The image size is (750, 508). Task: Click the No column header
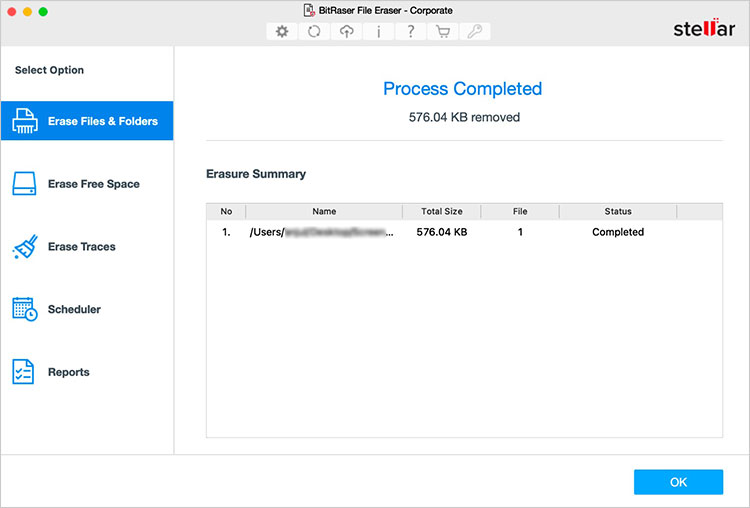226,211
